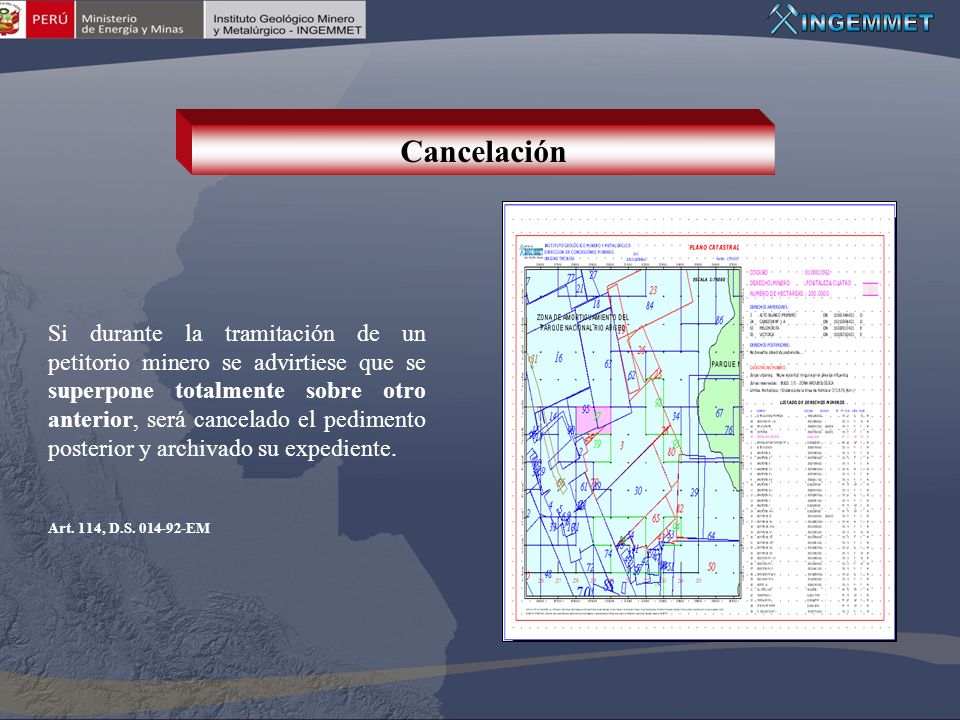Open the cadastral map thumbnail image
Screen dimensions: 960x720
[x=699, y=421]
